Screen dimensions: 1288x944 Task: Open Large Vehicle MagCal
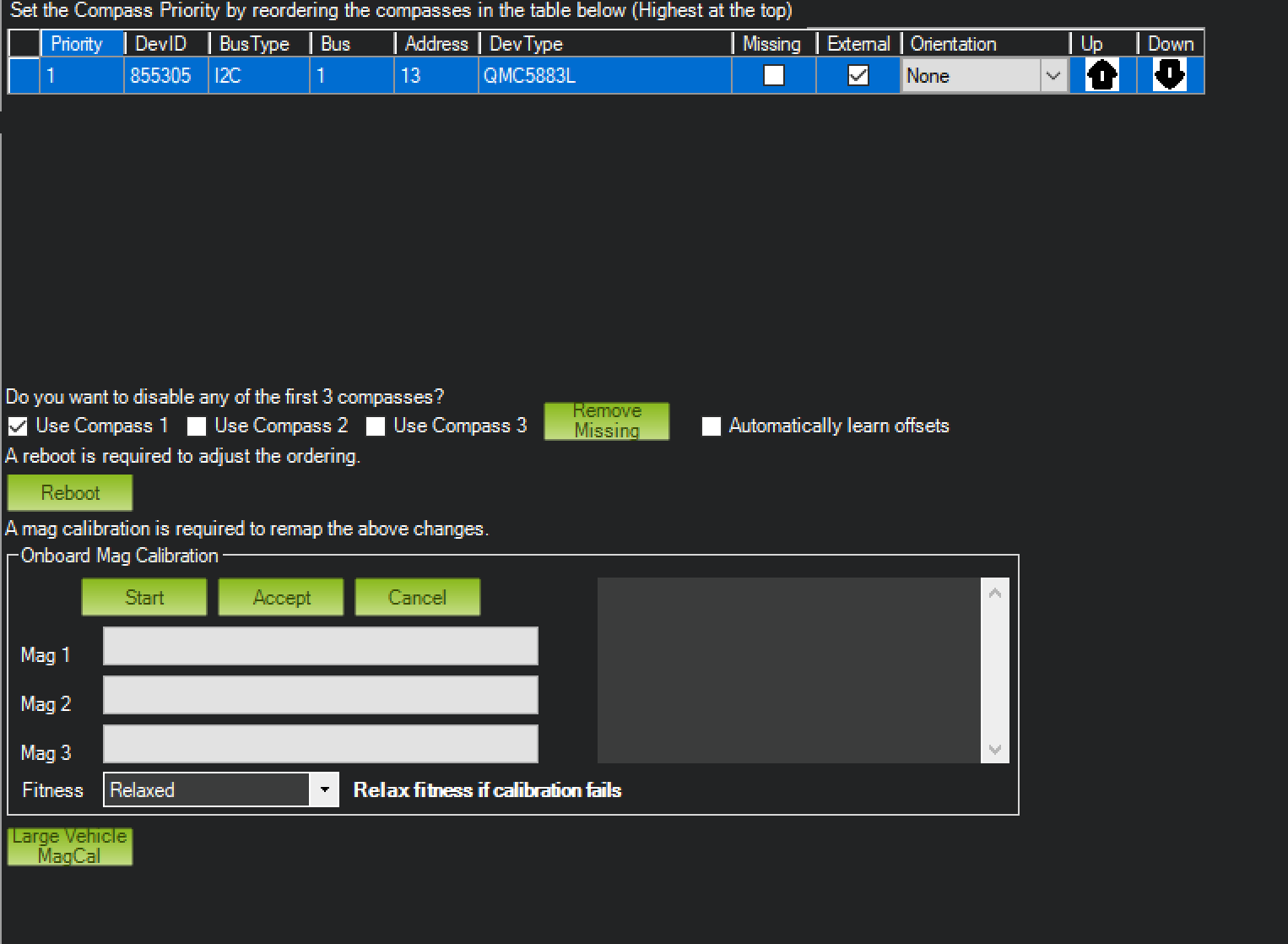pos(69,846)
